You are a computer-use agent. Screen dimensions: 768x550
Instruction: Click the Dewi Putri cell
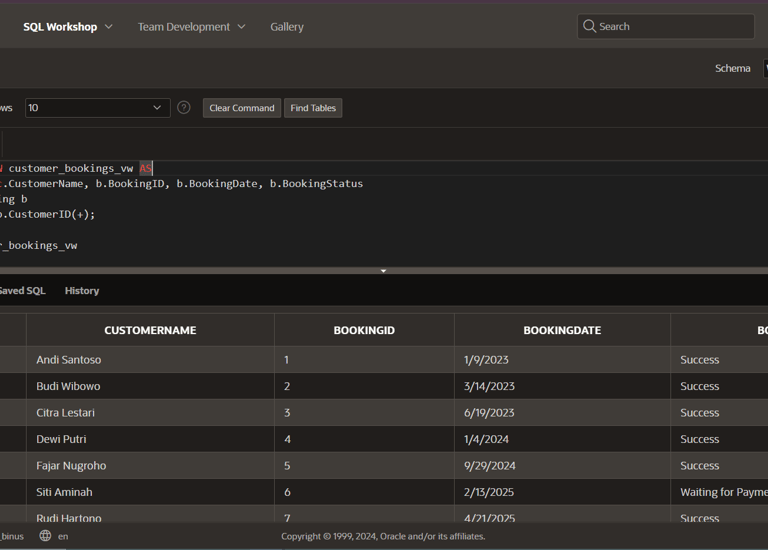point(150,439)
